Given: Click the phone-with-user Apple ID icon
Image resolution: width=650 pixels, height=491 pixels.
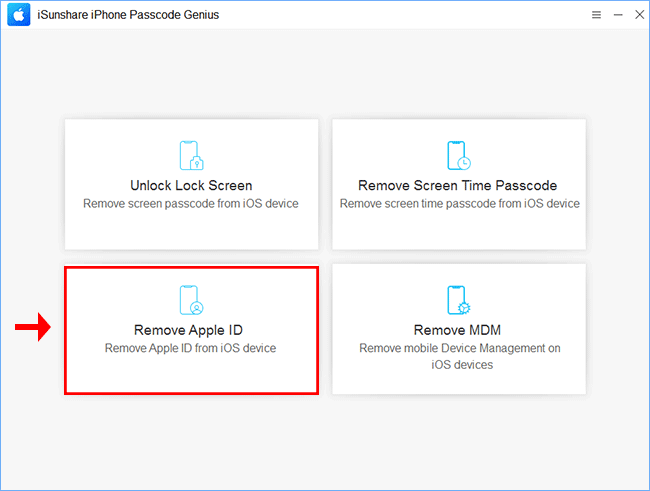Looking at the screenshot, I should pos(192,300).
